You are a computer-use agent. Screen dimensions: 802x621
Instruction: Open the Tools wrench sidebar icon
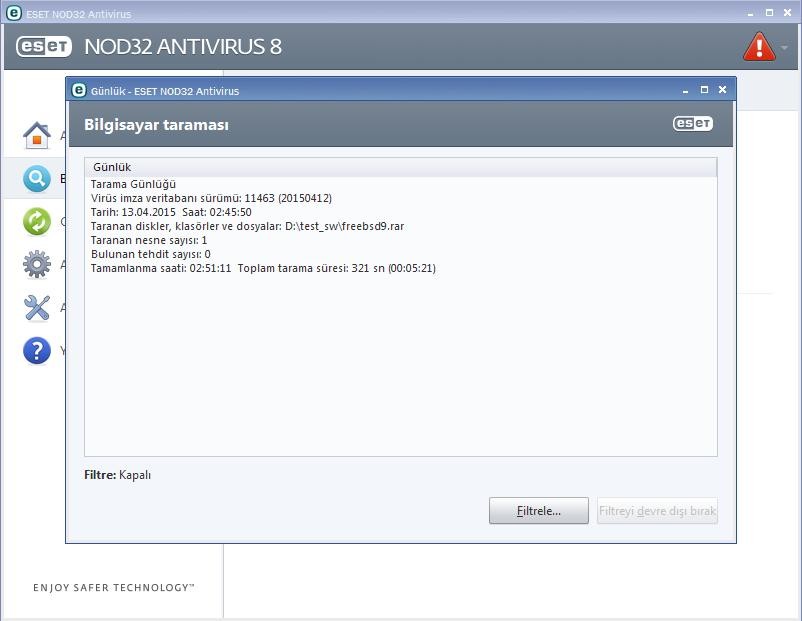pyautogui.click(x=37, y=307)
